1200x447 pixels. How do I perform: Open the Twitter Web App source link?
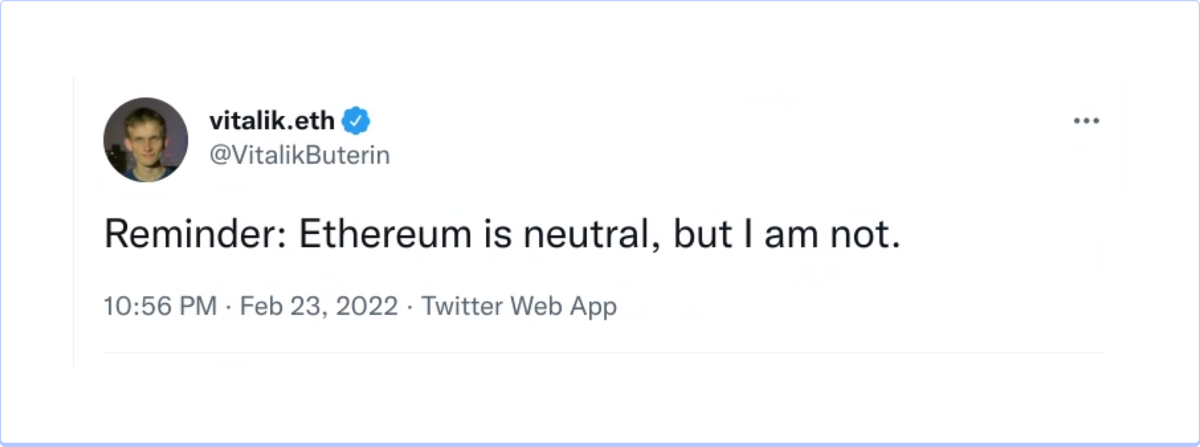tap(519, 306)
